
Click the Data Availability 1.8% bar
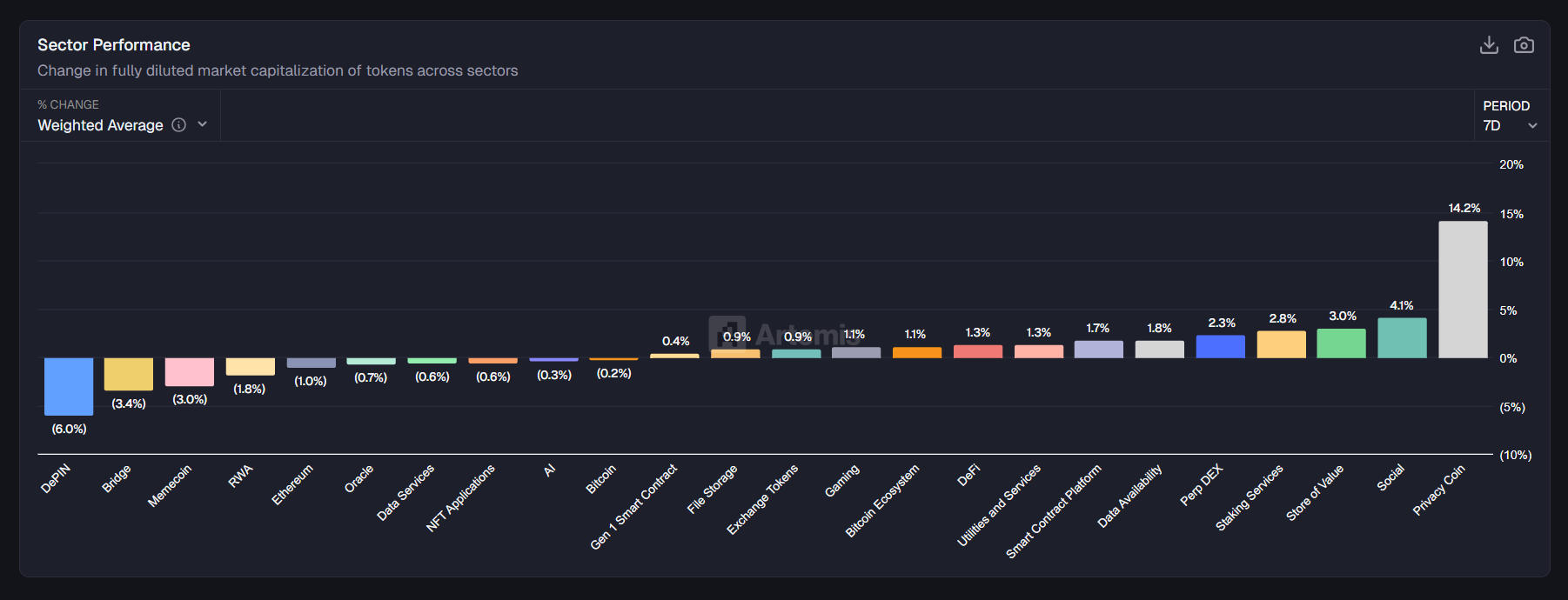click(1159, 350)
